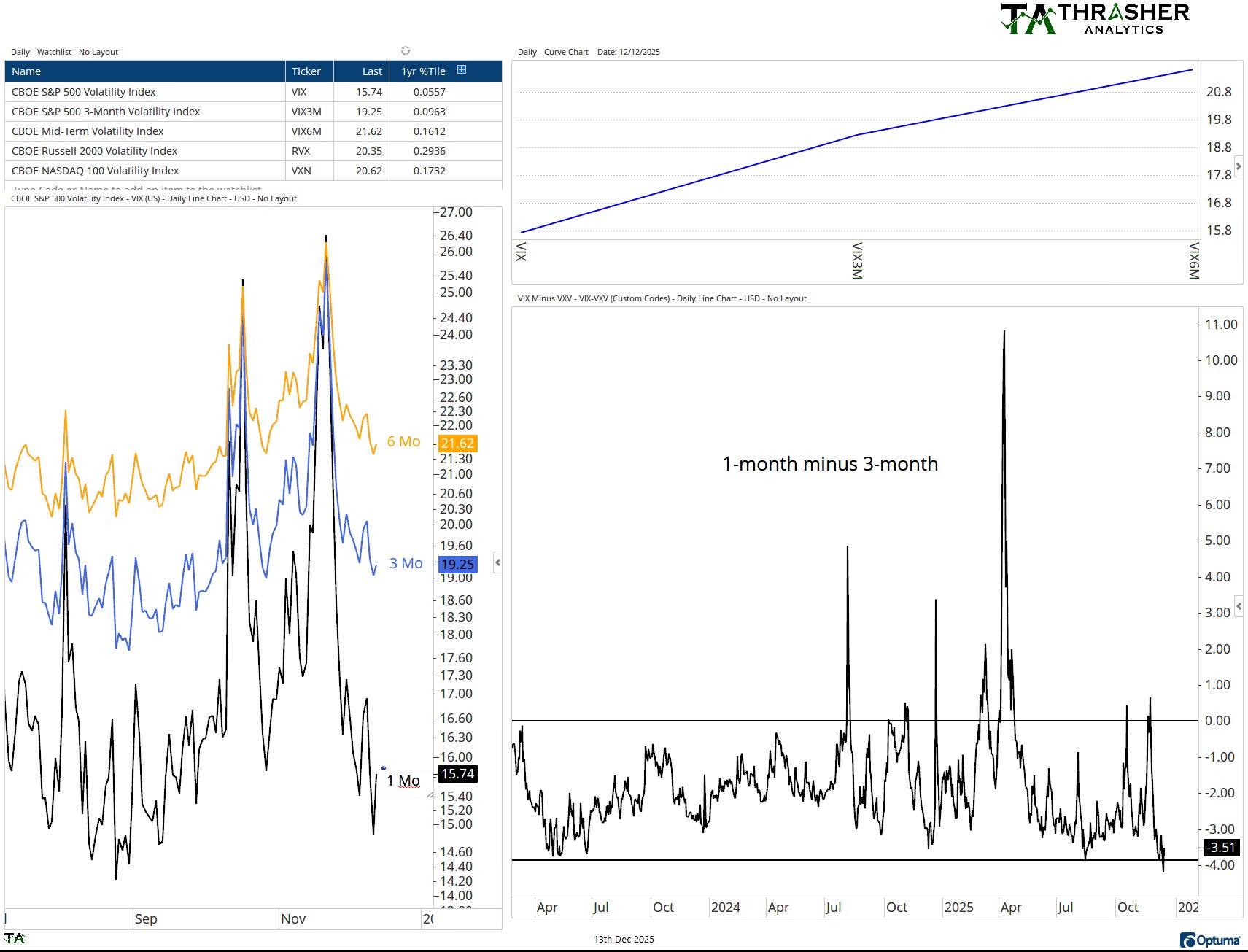Select the CBOE S&P 500 3-Month Volatility Index row

(x=253, y=112)
